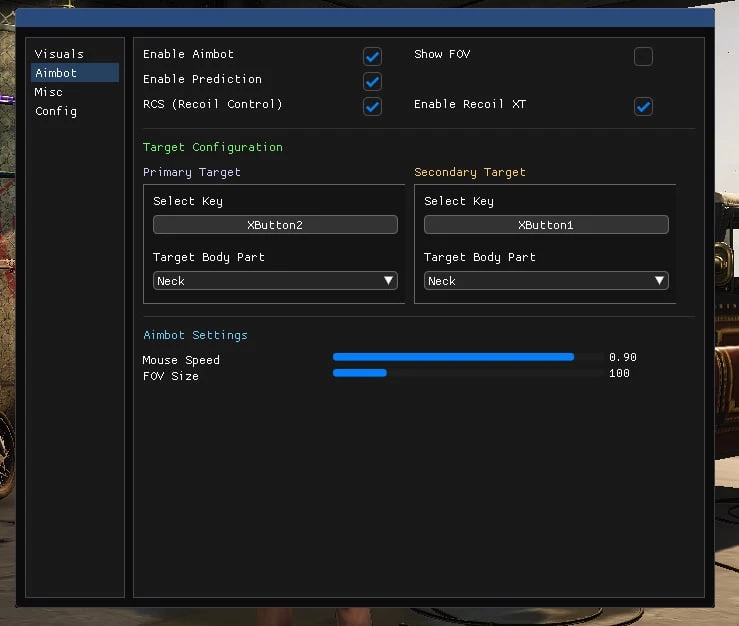This screenshot has width=739, height=626.
Task: Enable the Show FOV checkbox
Action: click(643, 56)
